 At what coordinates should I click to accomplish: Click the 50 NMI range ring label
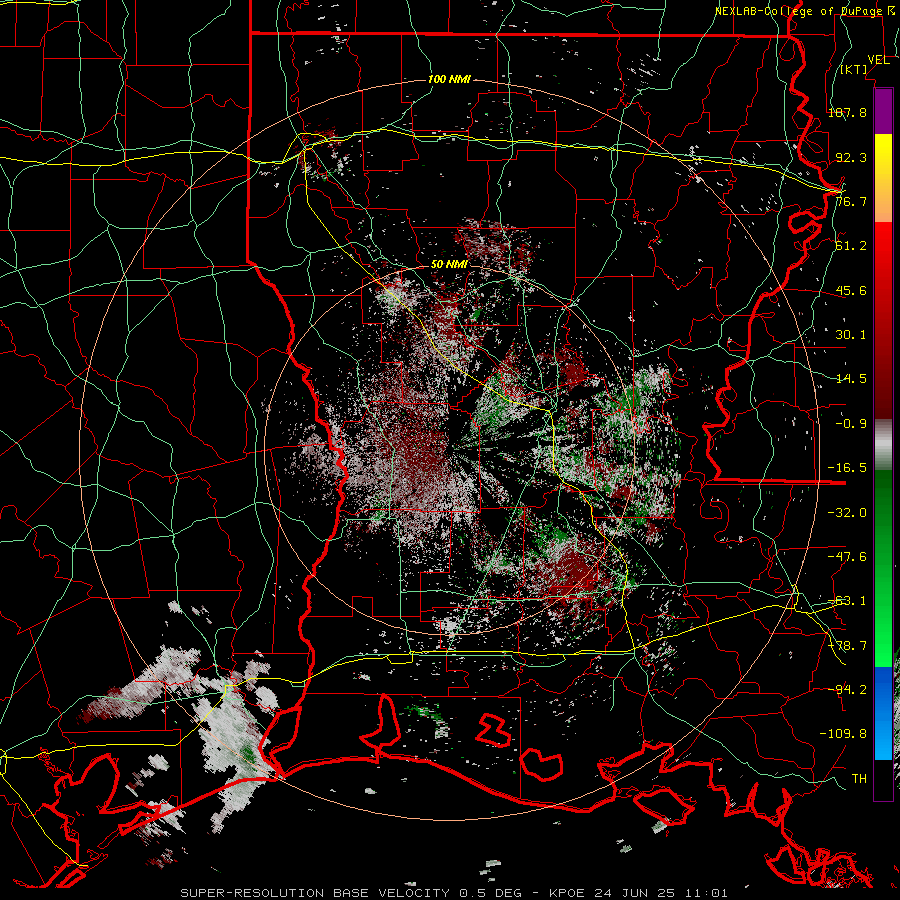(449, 264)
